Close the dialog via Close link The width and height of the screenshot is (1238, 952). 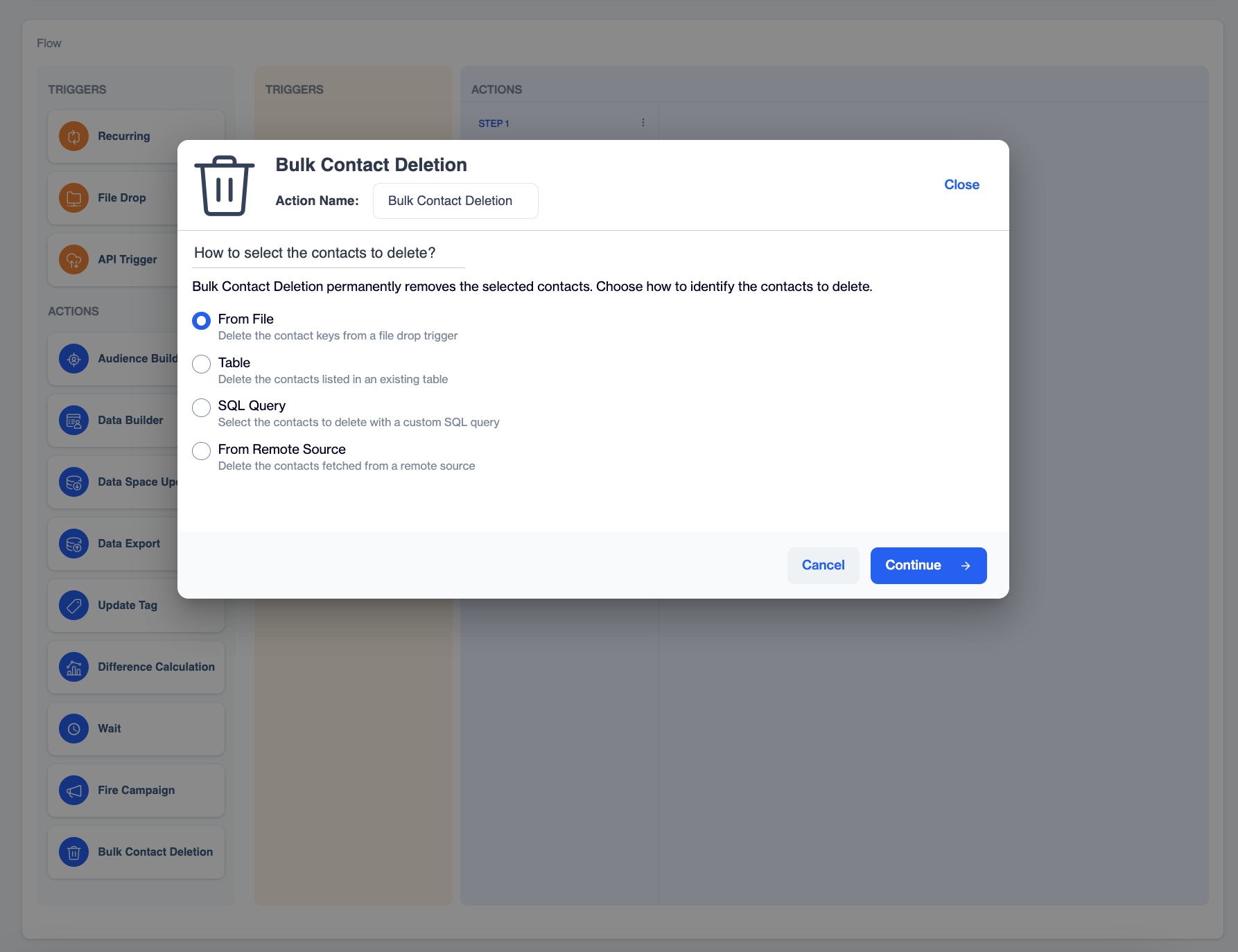(961, 184)
